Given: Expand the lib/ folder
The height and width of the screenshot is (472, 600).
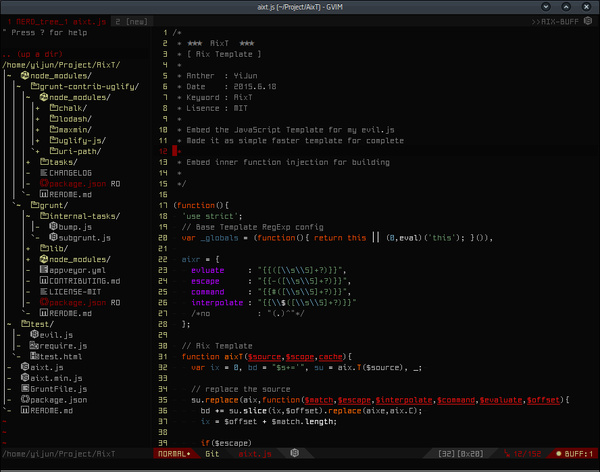Looking at the screenshot, I should 28,248.
